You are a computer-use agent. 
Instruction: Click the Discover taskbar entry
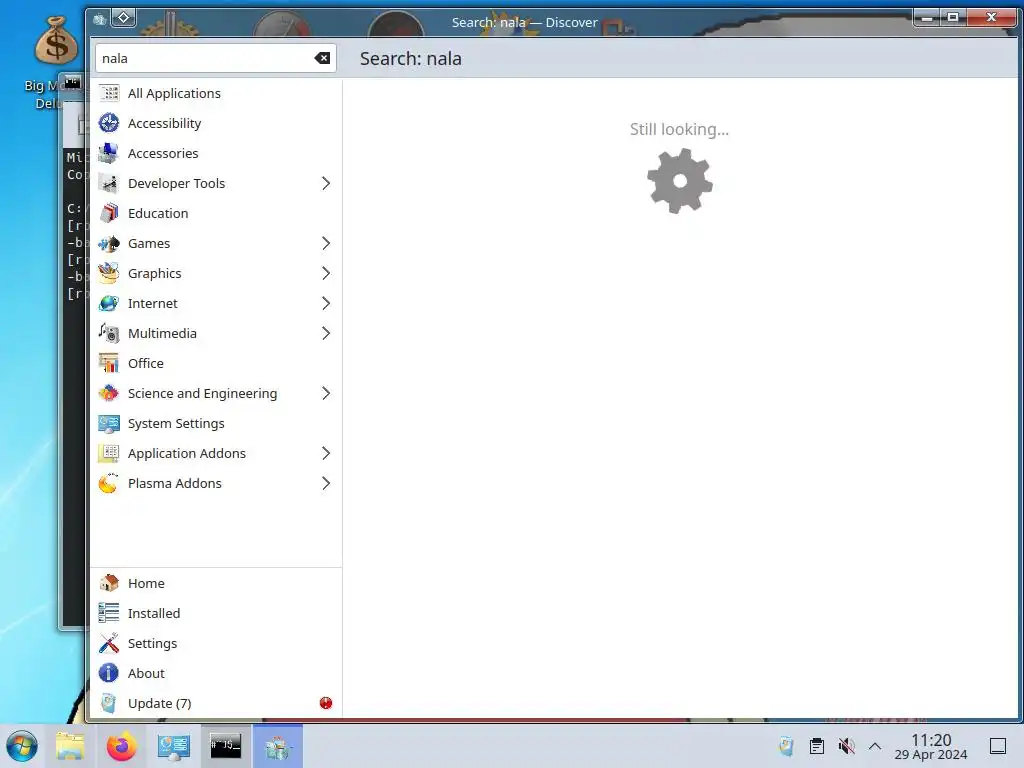[278, 746]
